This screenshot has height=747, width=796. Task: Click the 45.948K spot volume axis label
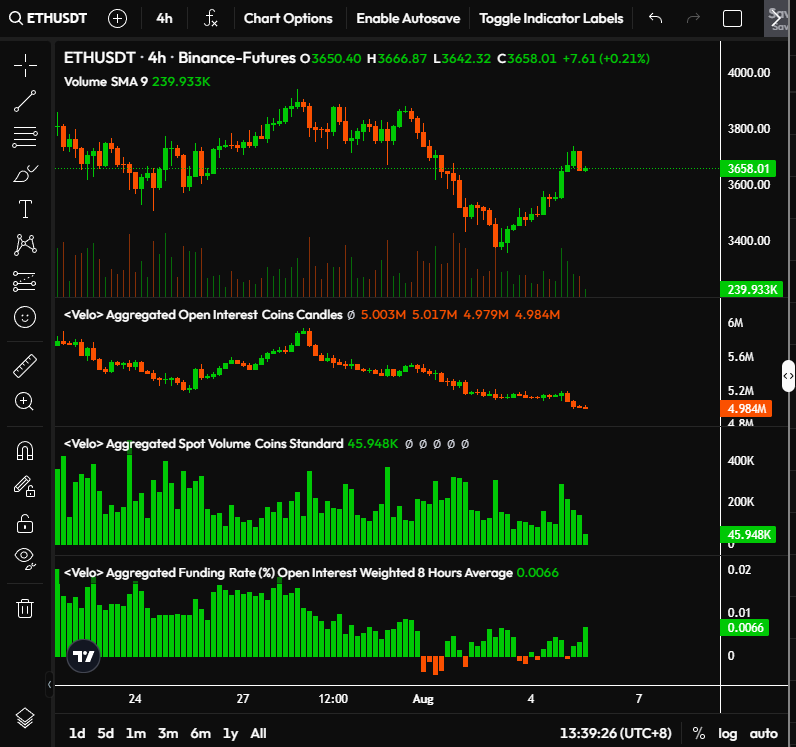click(748, 535)
